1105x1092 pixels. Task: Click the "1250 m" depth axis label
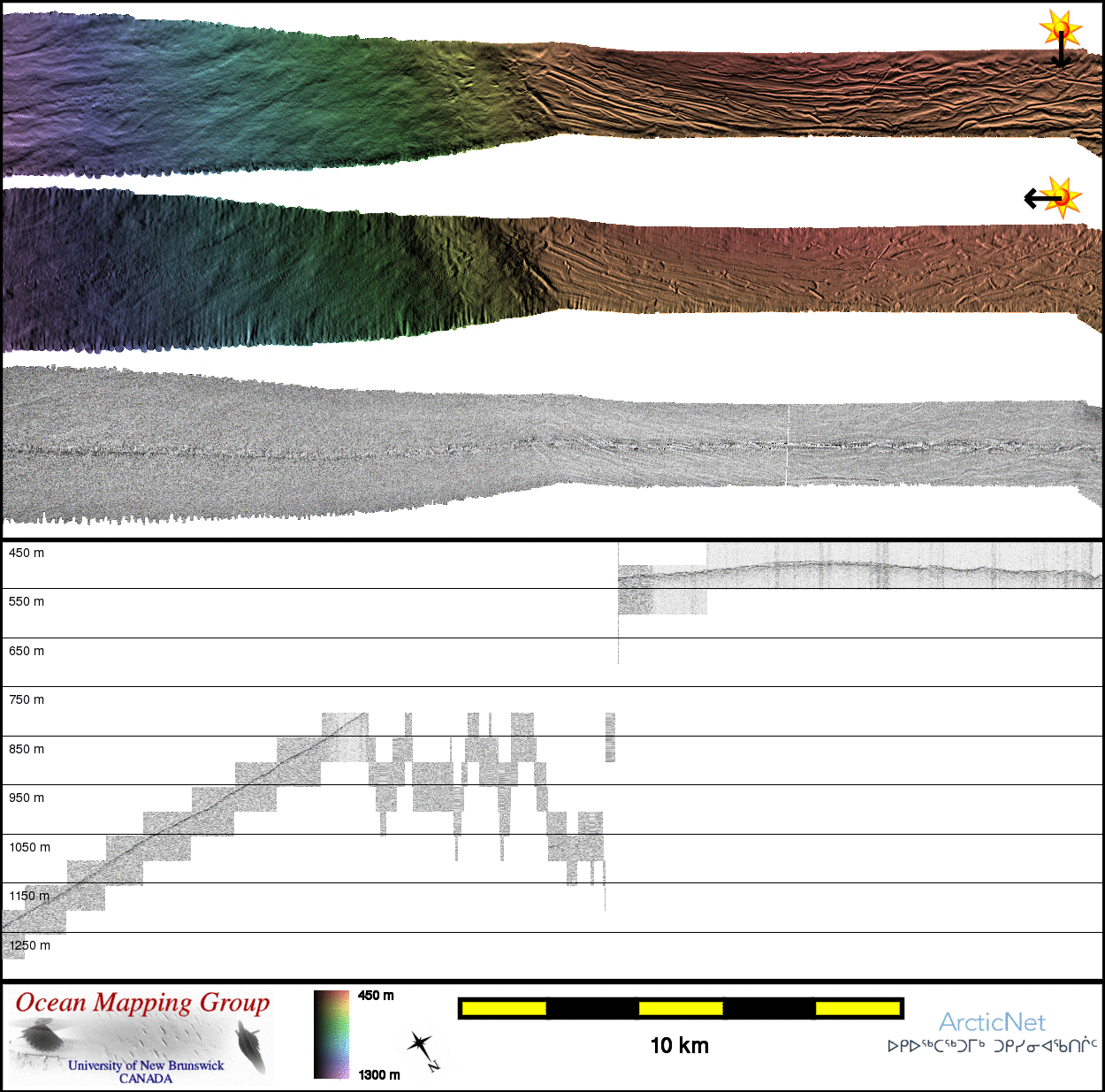(30, 945)
